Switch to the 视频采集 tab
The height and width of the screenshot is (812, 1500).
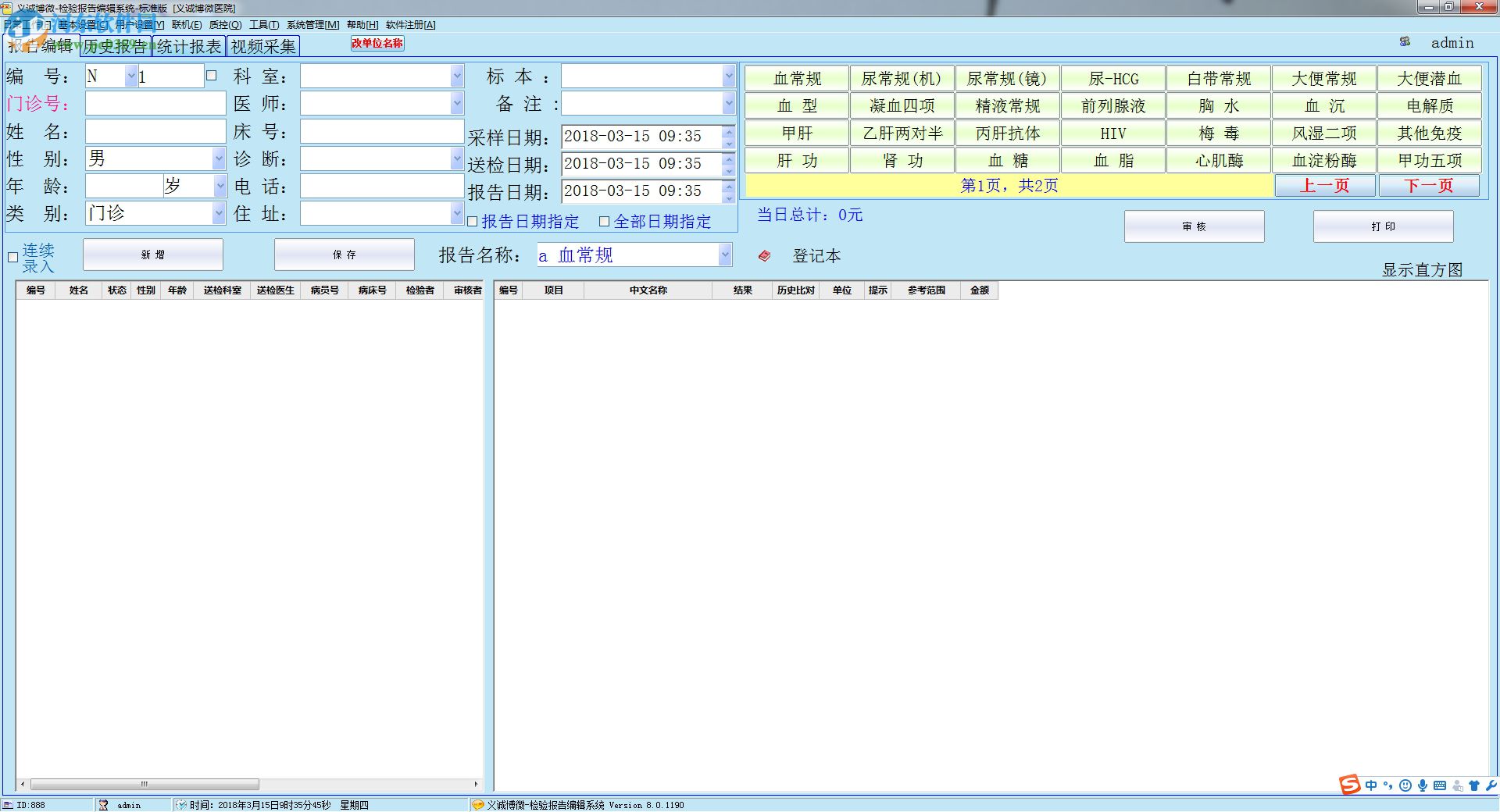pyautogui.click(x=263, y=46)
